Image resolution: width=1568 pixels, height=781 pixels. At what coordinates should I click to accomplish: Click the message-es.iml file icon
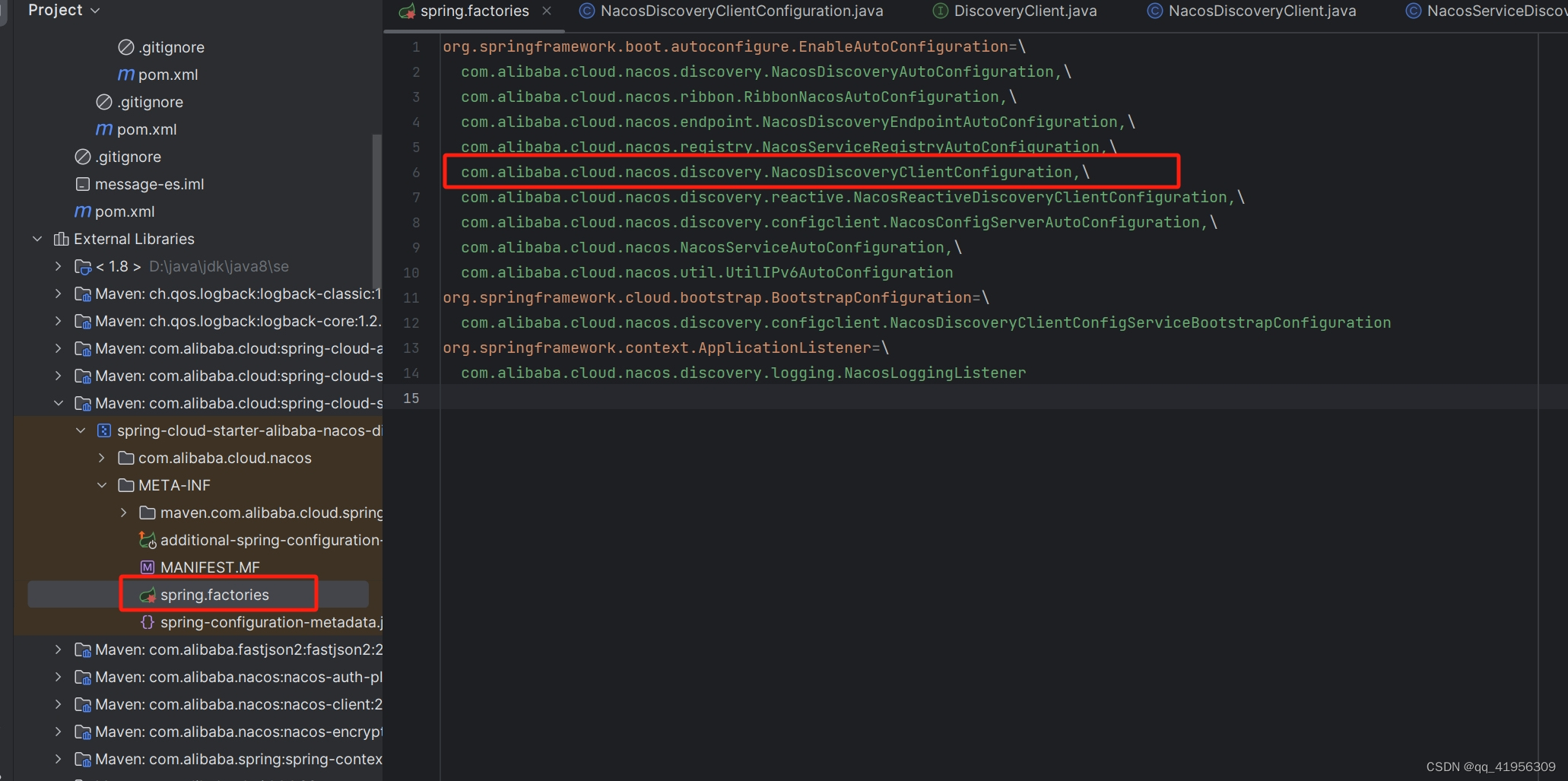[x=83, y=184]
